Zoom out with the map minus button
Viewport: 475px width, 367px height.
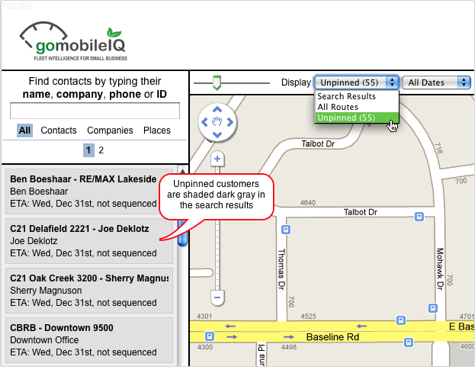(x=217, y=297)
